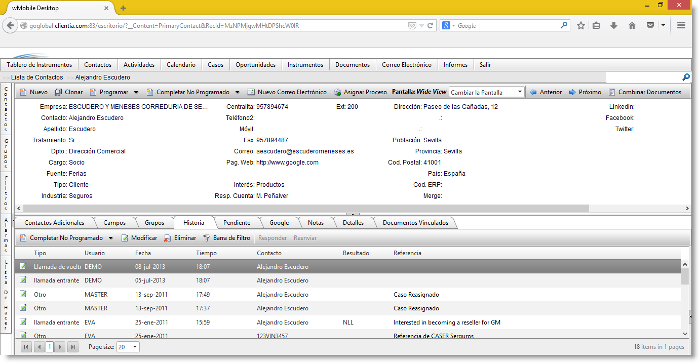The height and width of the screenshot is (363, 700).
Task: Go to browser home page
Action: pos(632,25)
